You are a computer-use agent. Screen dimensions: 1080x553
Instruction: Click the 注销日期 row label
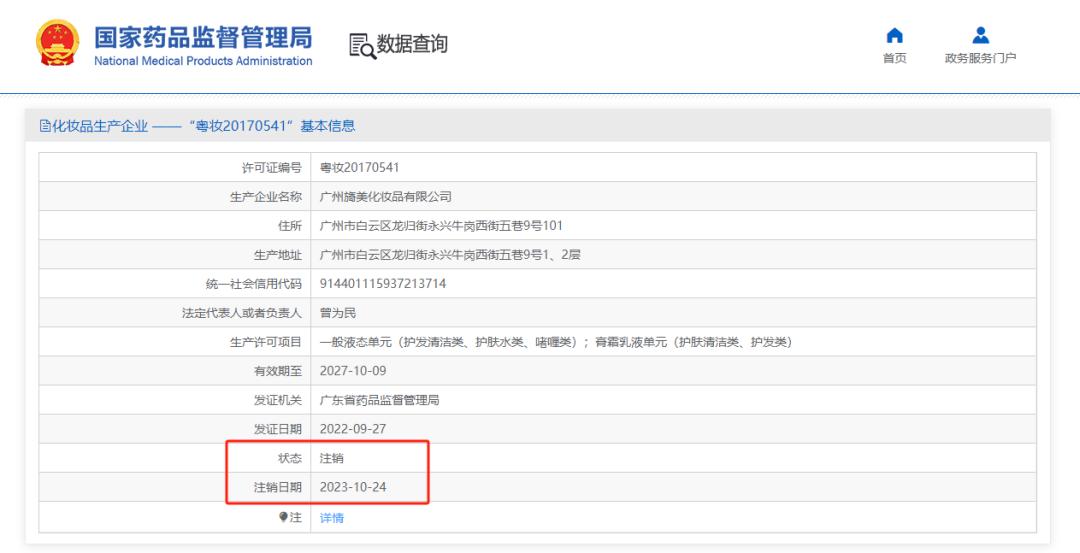click(278, 487)
